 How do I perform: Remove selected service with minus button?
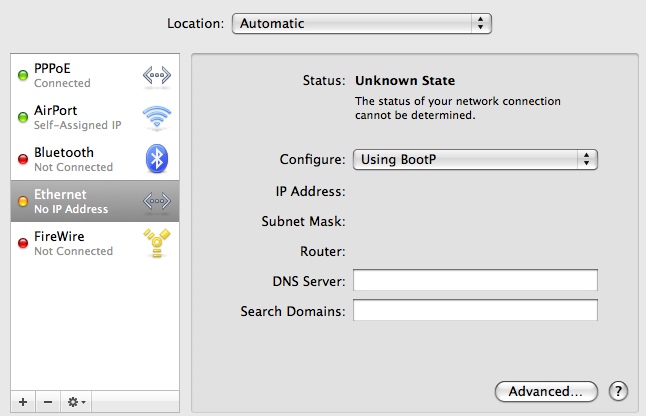pyautogui.click(x=48, y=402)
